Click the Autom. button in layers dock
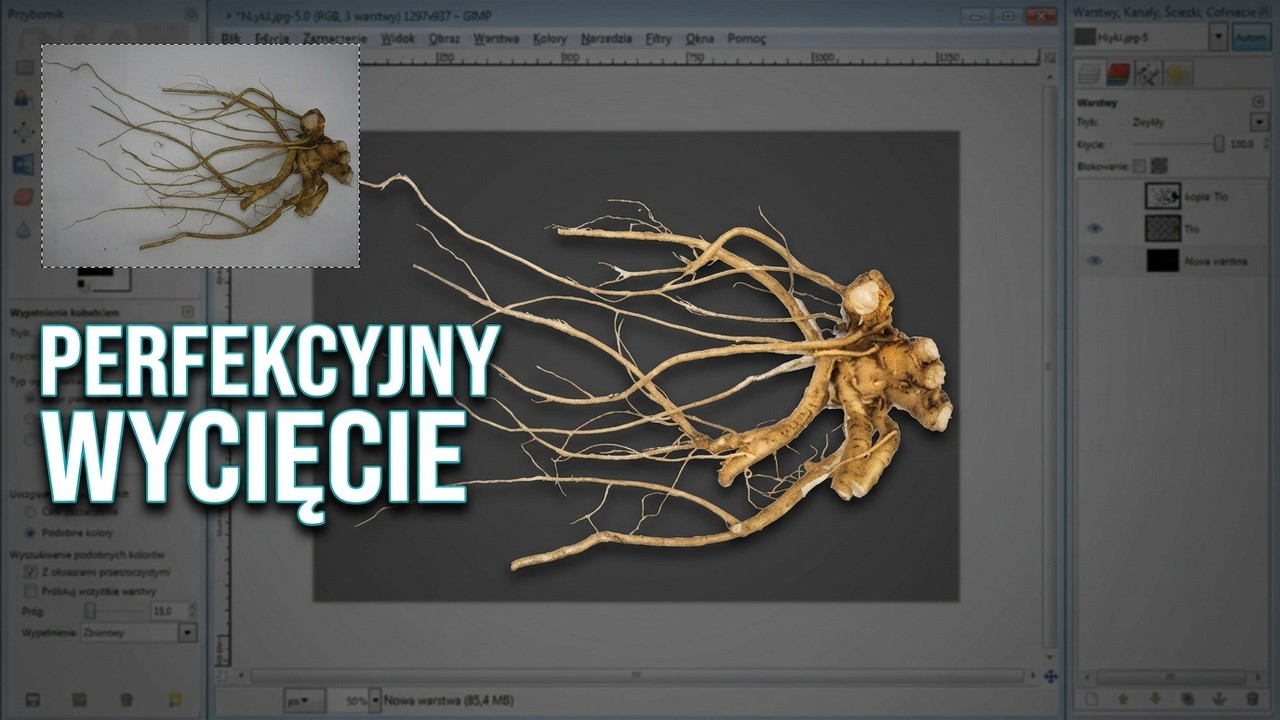This screenshot has height=720, width=1280. point(1250,37)
